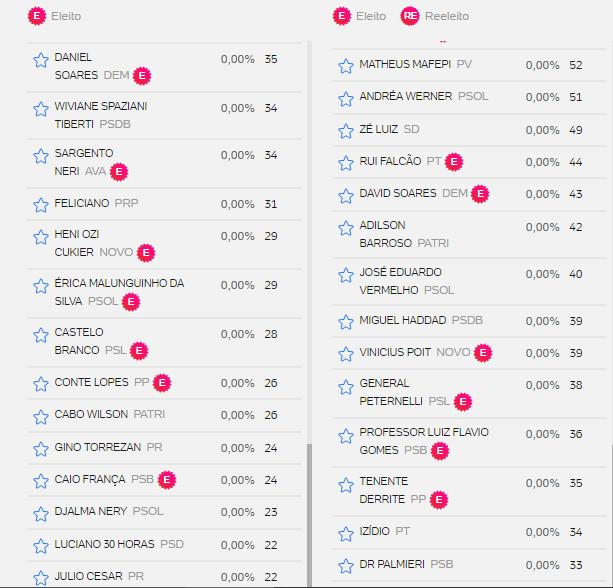613x588 pixels.
Task: Star Dr Palmieri of PSB
Action: click(345, 566)
